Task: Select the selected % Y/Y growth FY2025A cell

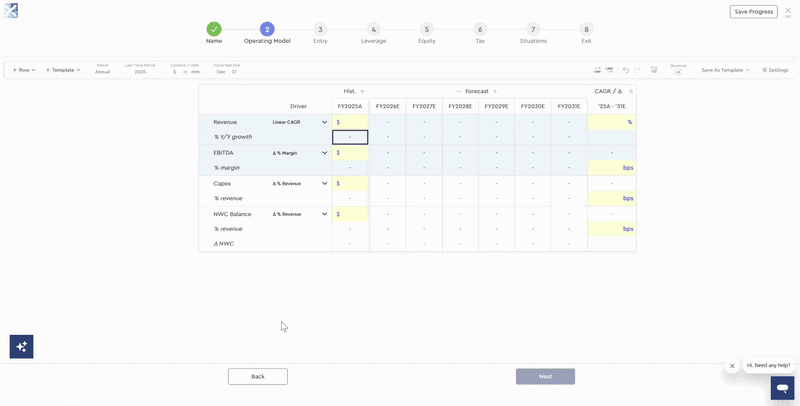Action: pyautogui.click(x=350, y=137)
